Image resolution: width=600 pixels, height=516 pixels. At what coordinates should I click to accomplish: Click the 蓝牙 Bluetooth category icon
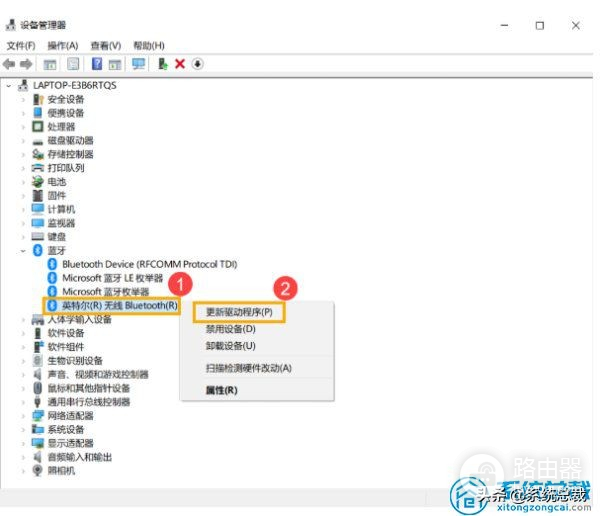pos(38,250)
